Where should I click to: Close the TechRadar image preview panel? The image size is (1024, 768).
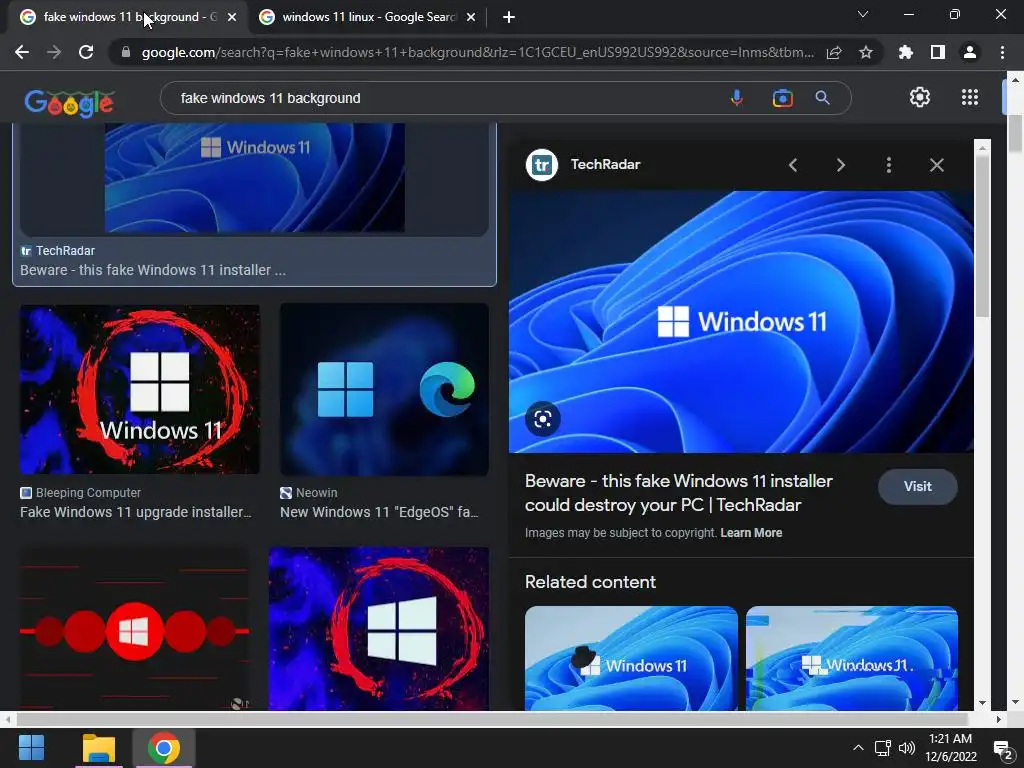pos(936,165)
